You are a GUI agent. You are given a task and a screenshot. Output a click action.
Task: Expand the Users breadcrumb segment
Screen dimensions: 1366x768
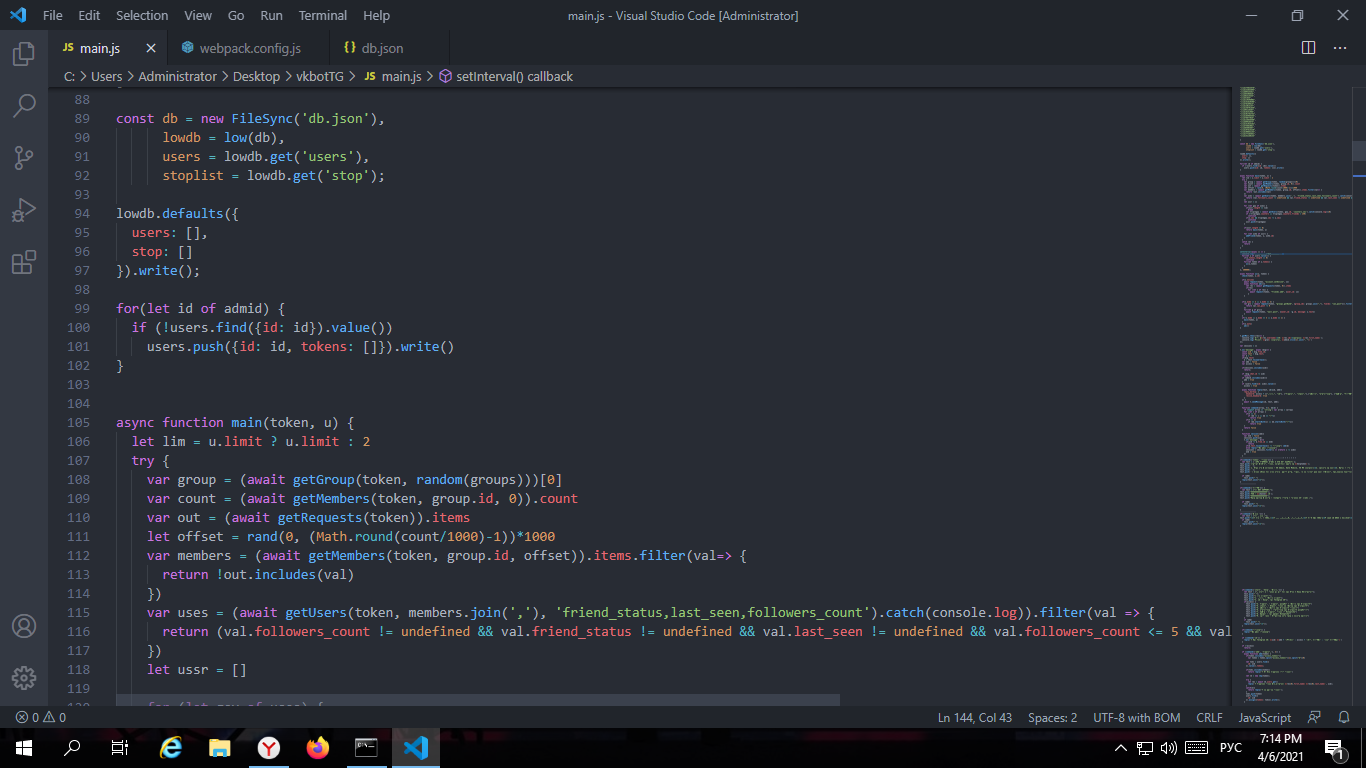coord(106,76)
